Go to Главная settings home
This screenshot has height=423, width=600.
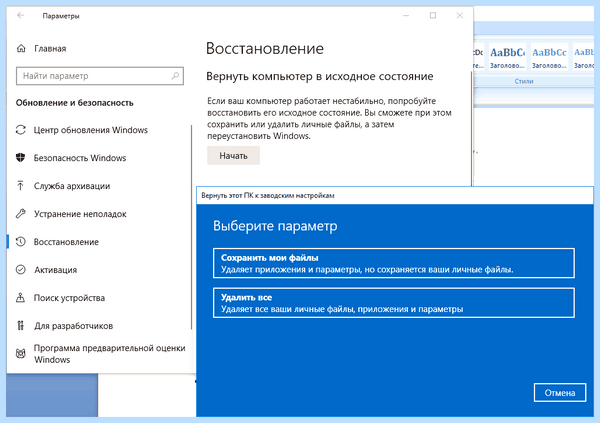pyautogui.click(x=50, y=48)
